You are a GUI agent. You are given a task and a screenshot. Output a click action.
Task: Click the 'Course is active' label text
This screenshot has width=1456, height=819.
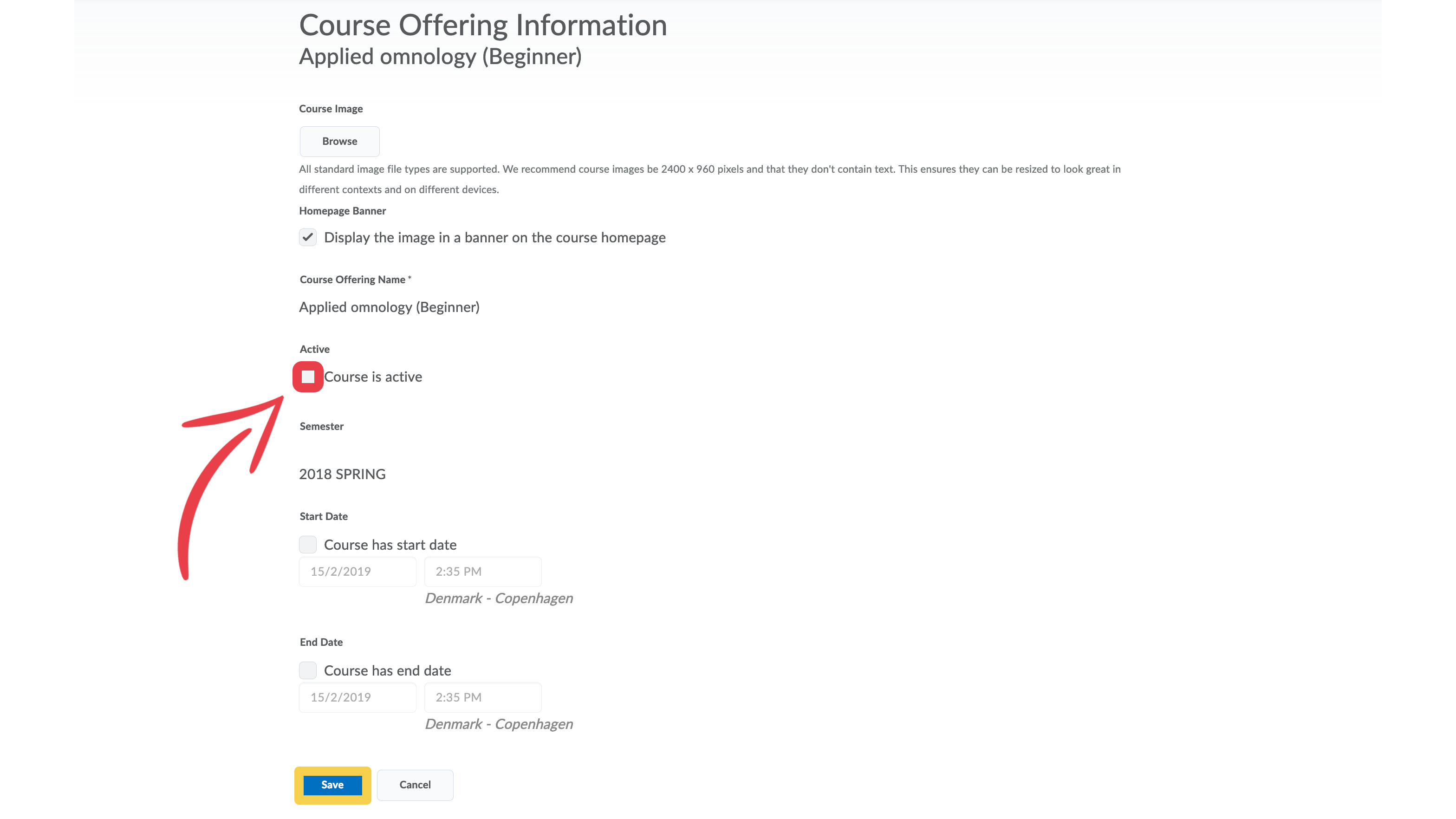click(373, 377)
